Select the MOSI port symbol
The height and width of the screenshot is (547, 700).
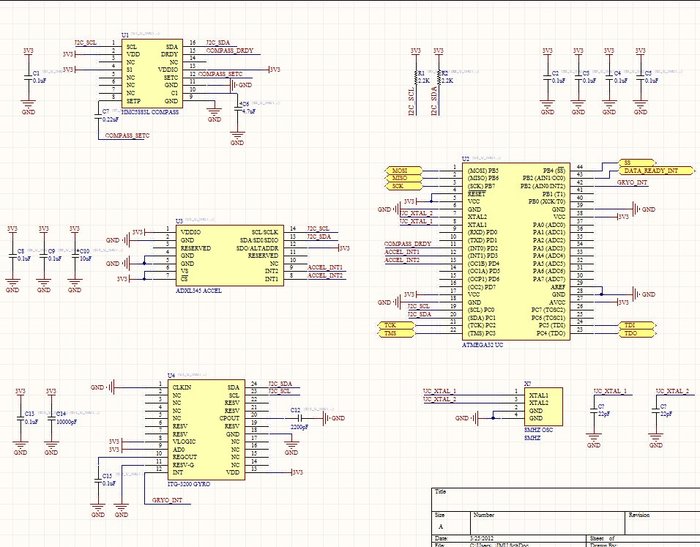[403, 171]
